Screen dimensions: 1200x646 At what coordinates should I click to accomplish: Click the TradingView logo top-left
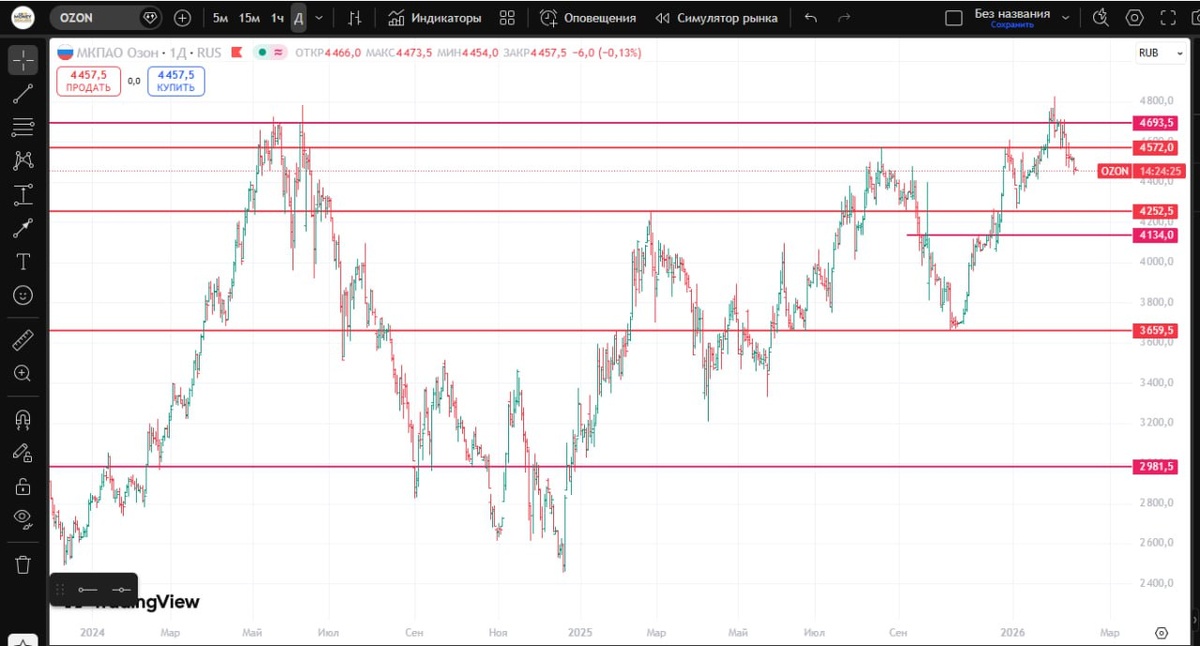[24, 18]
